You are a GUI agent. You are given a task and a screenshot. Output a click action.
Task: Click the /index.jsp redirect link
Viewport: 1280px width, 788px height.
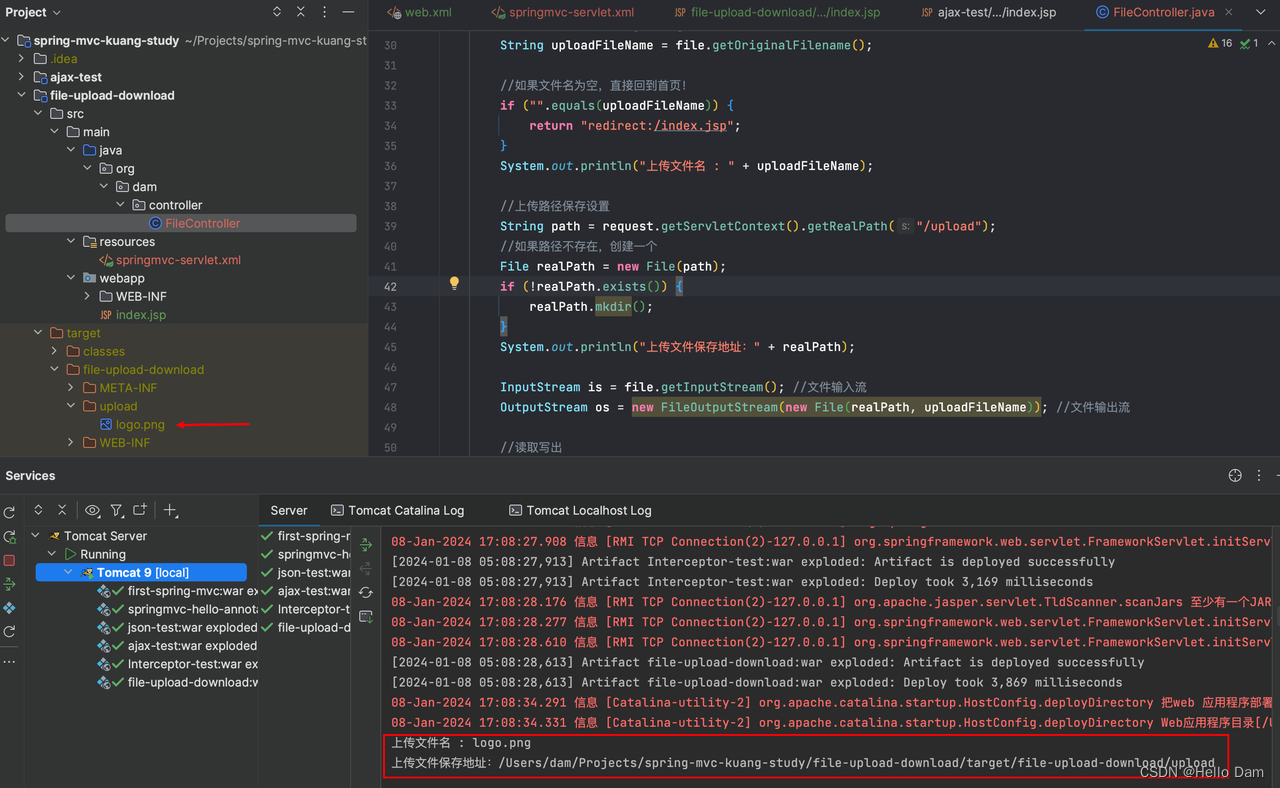(x=692, y=125)
